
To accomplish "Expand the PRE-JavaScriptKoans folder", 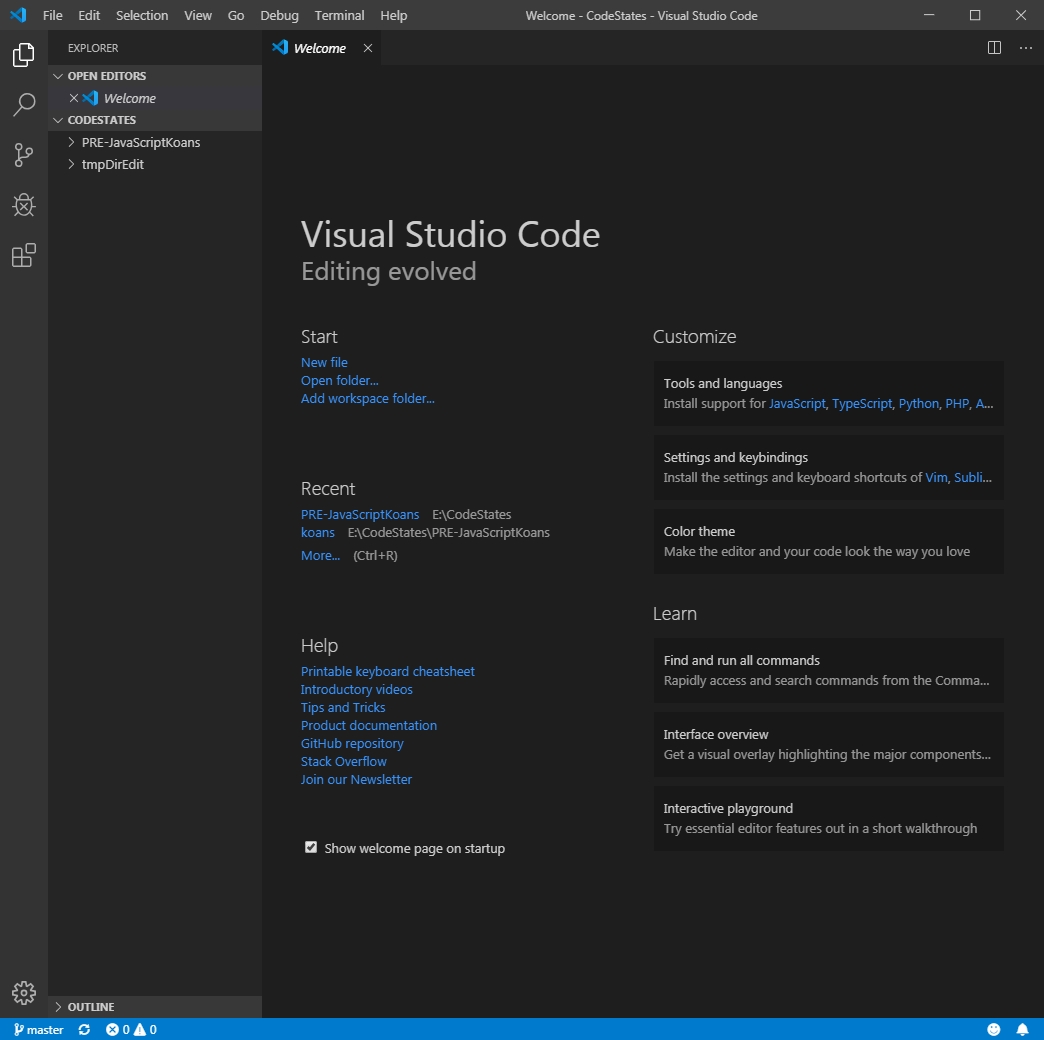I will click(155, 142).
